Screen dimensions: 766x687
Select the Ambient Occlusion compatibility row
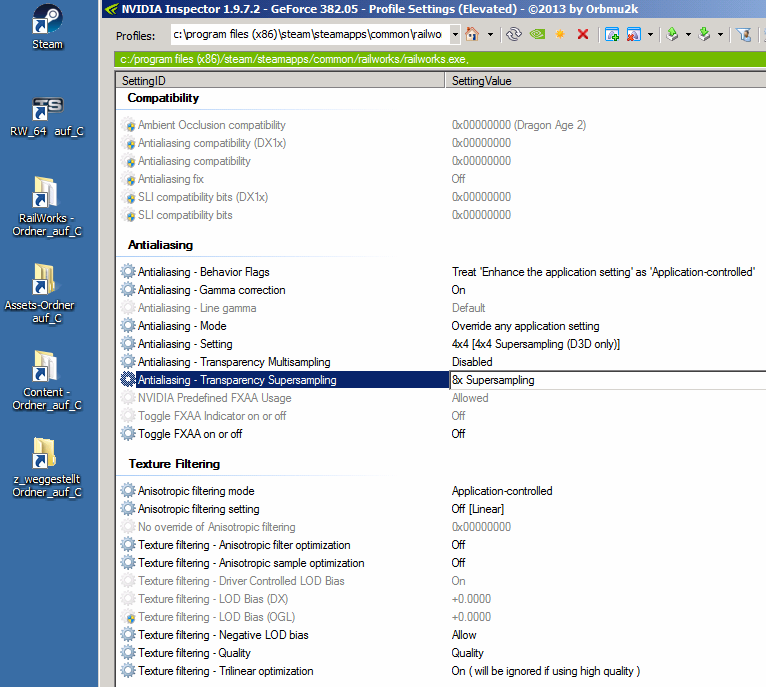pyautogui.click(x=441, y=125)
